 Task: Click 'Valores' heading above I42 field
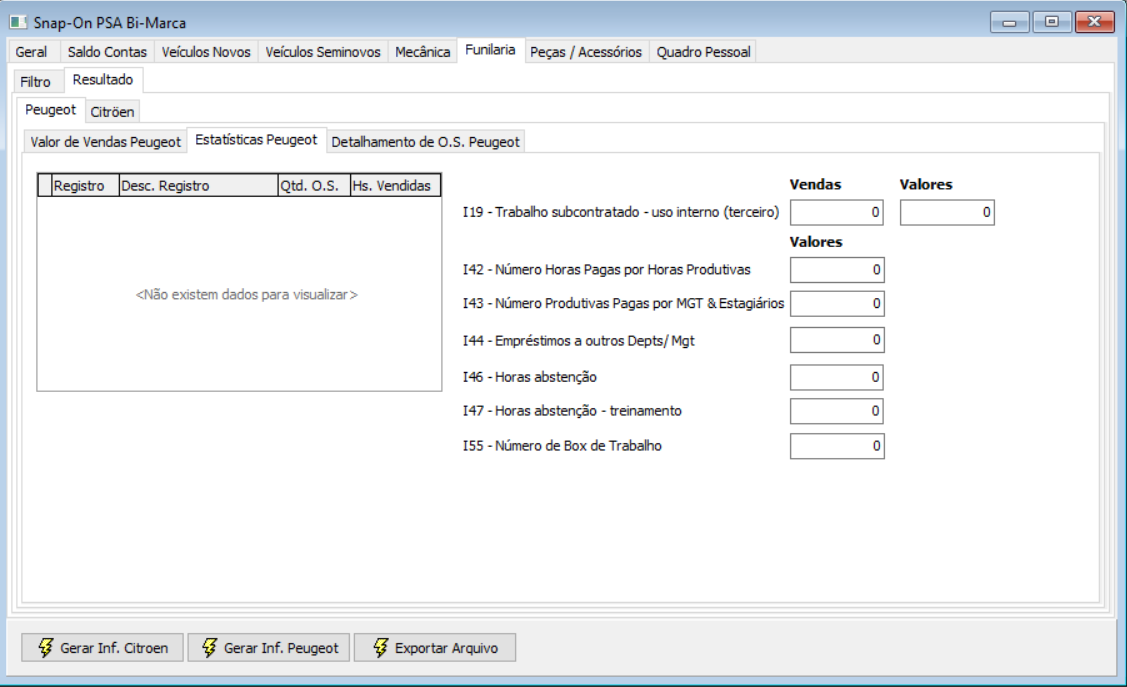point(816,241)
